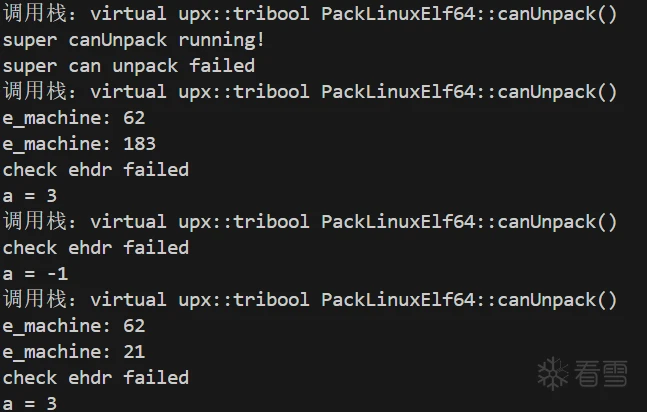The height and width of the screenshot is (412, 647).
Task: Click the final 'a = 3' line
Action: [30, 403]
